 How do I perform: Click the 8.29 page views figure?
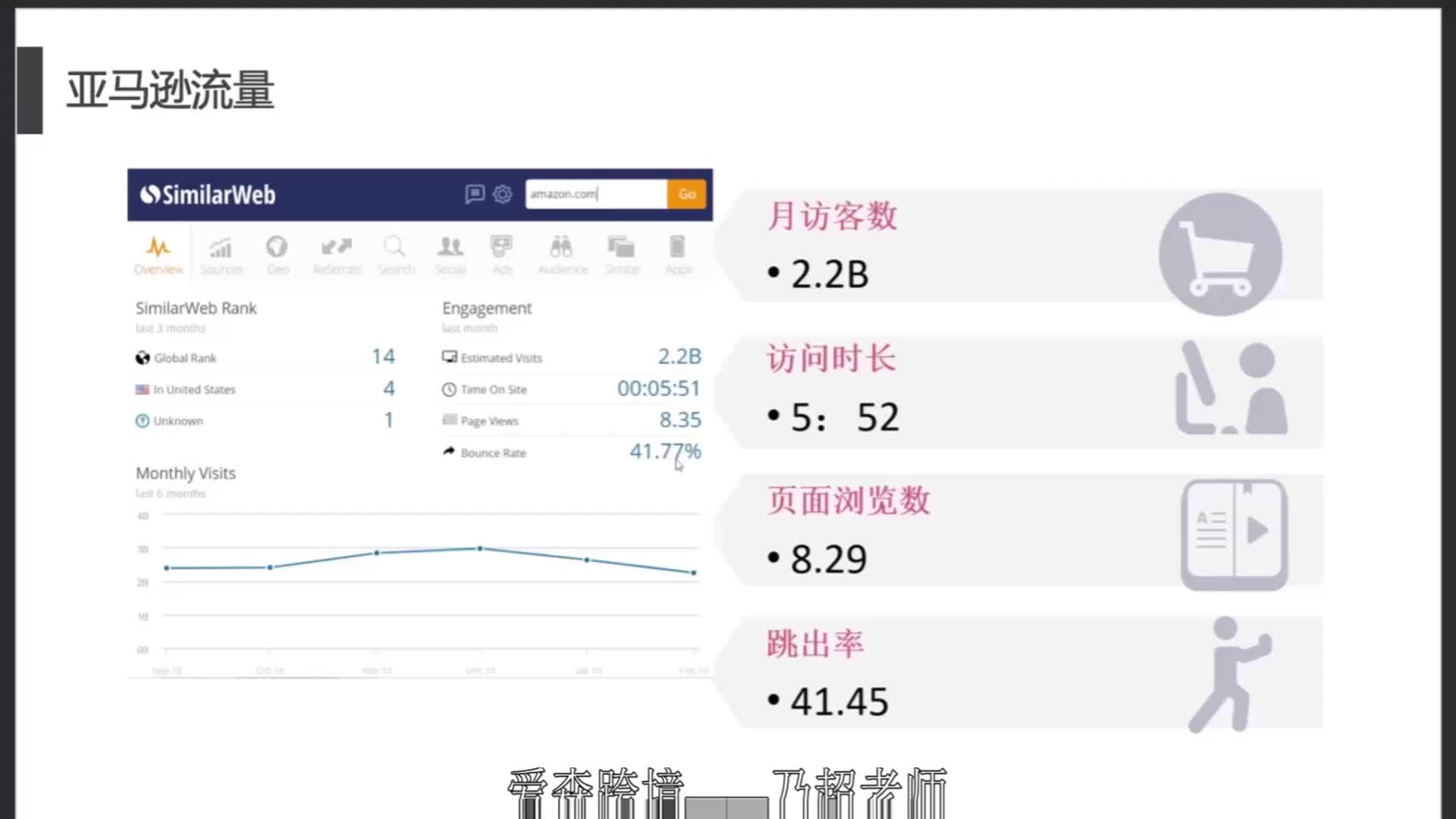click(x=829, y=560)
